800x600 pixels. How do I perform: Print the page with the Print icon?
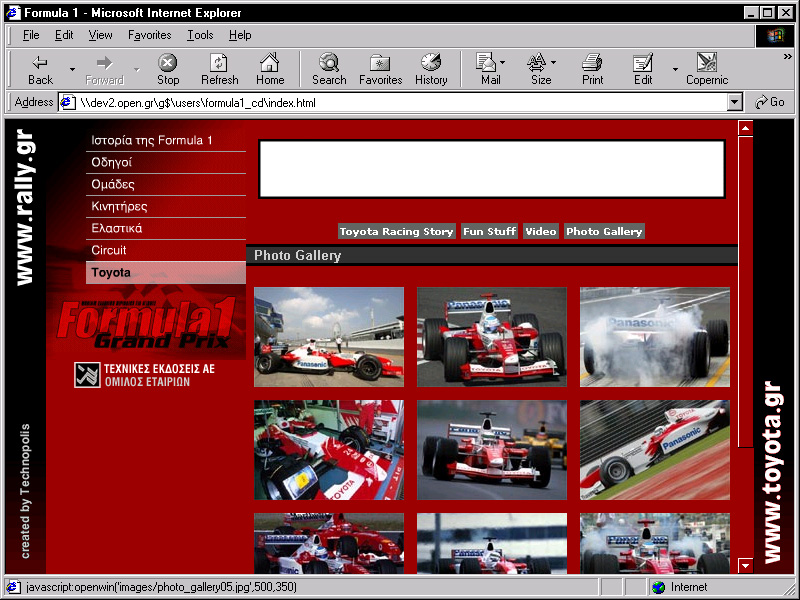click(592, 69)
